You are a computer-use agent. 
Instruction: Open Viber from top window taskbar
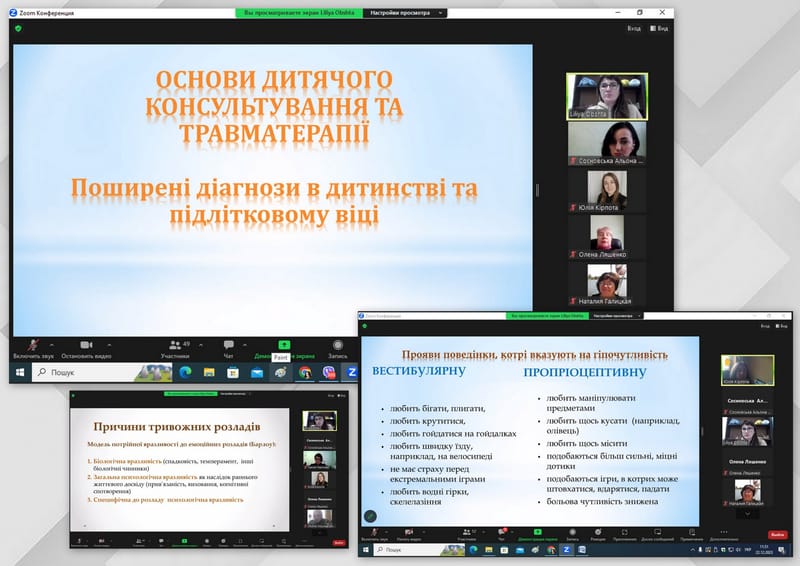[329, 373]
